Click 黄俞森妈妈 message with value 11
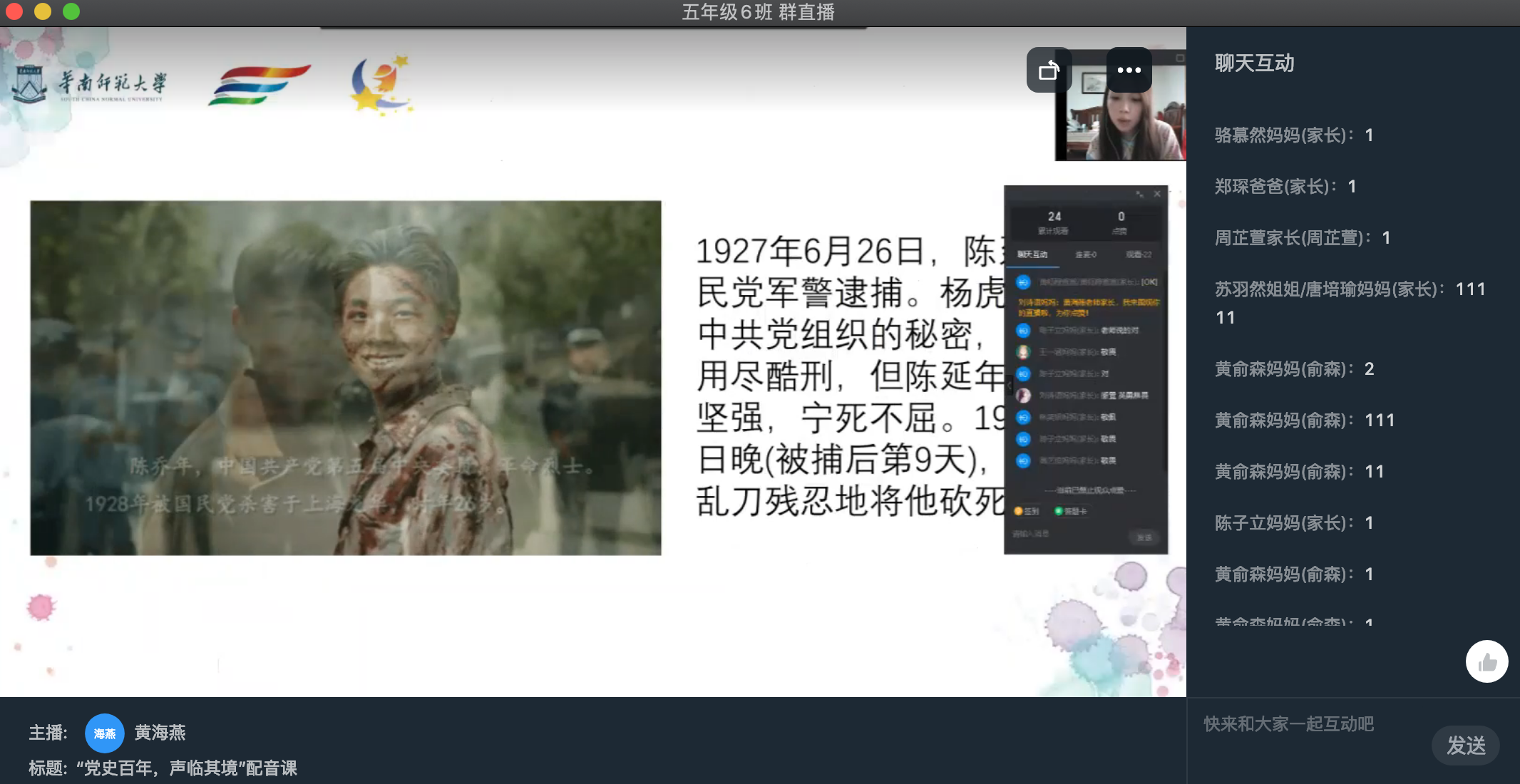This screenshot has width=1520, height=784. click(x=1300, y=472)
